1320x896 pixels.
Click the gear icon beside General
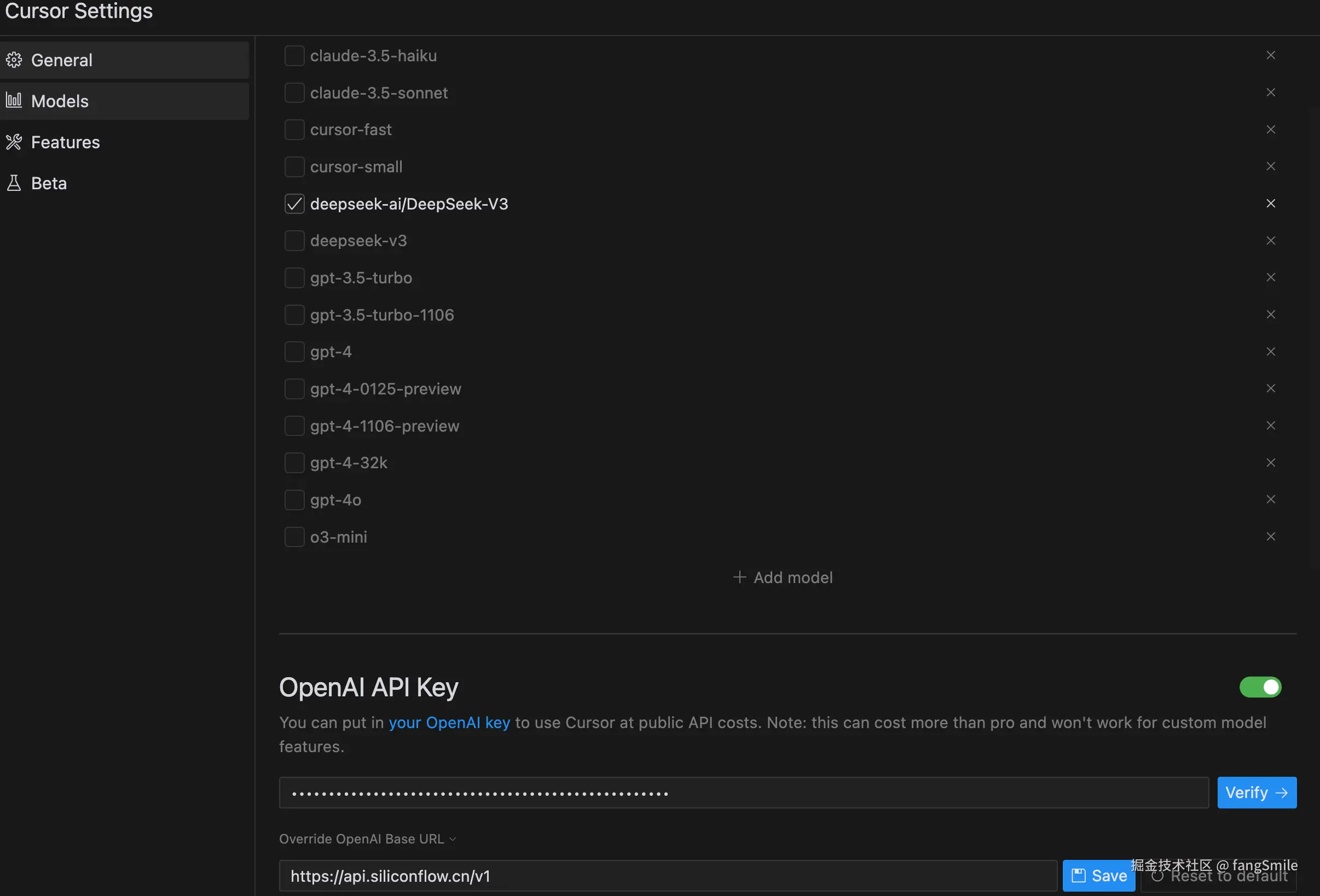click(x=14, y=60)
